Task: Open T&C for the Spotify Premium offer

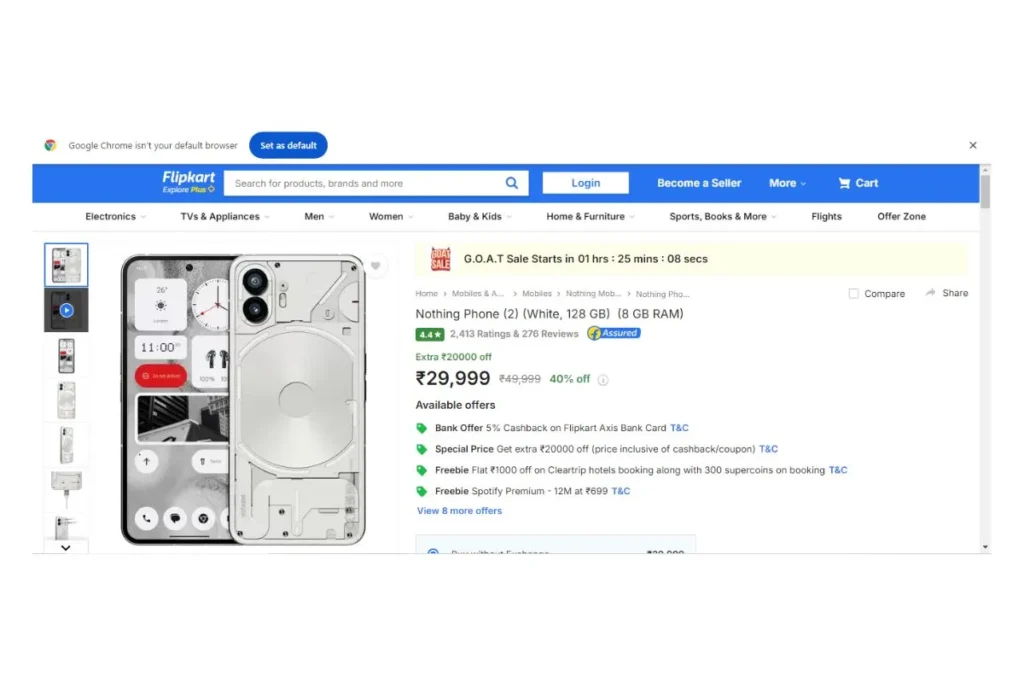Action: click(x=620, y=491)
